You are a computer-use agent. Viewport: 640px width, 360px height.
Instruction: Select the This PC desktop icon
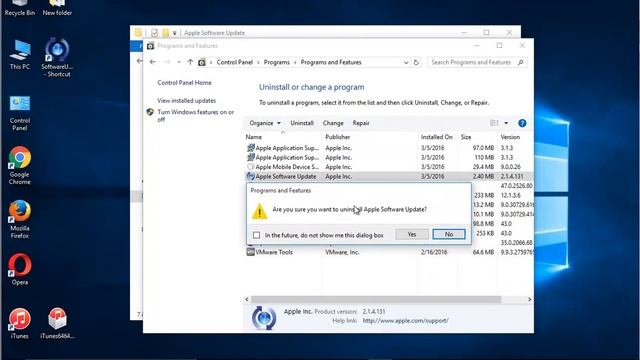click(20, 55)
